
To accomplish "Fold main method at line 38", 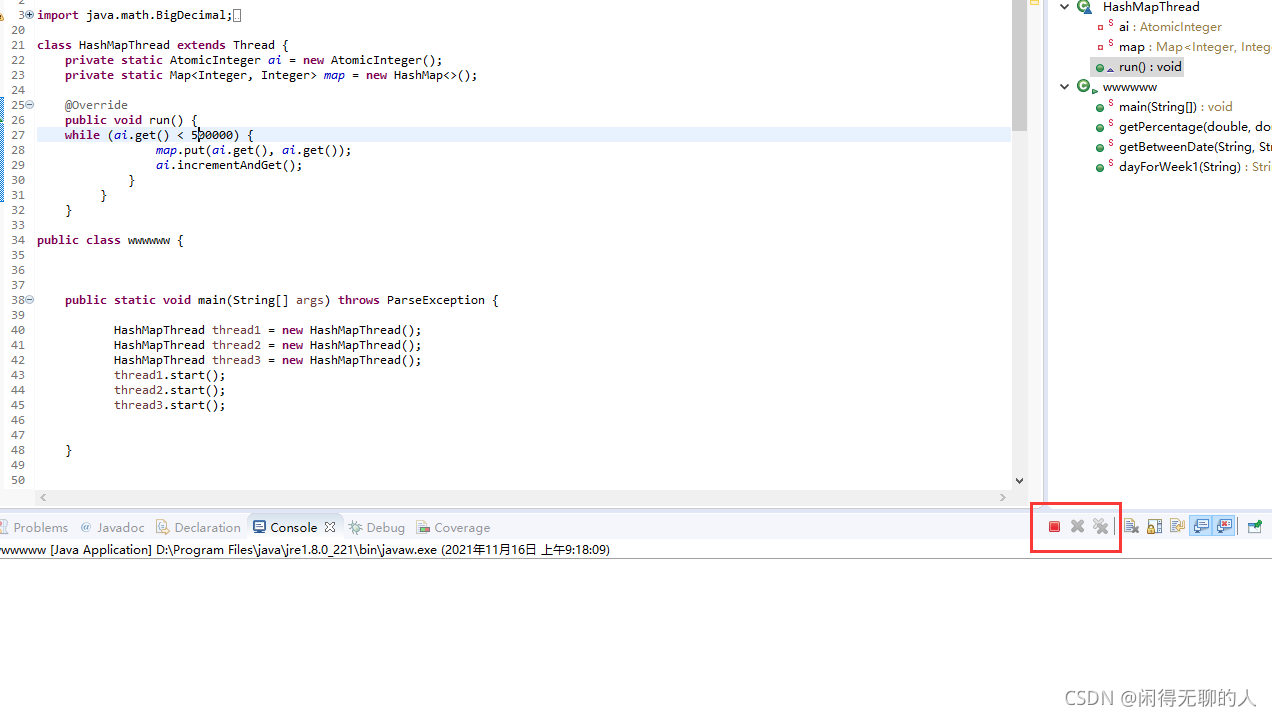I will click(29, 300).
